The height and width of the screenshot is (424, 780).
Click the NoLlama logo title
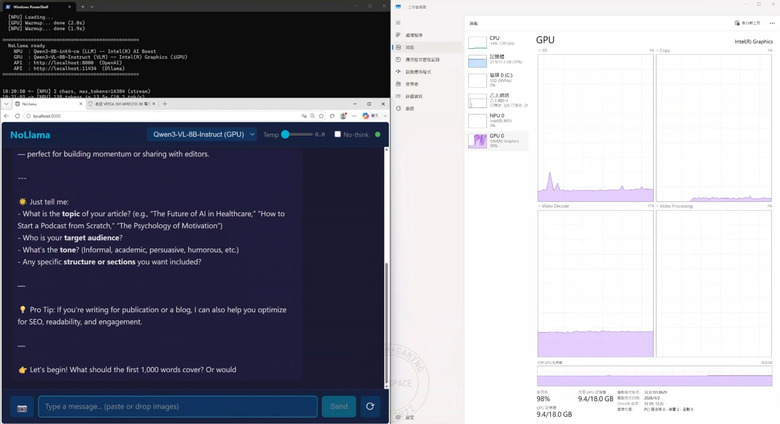tap(30, 135)
